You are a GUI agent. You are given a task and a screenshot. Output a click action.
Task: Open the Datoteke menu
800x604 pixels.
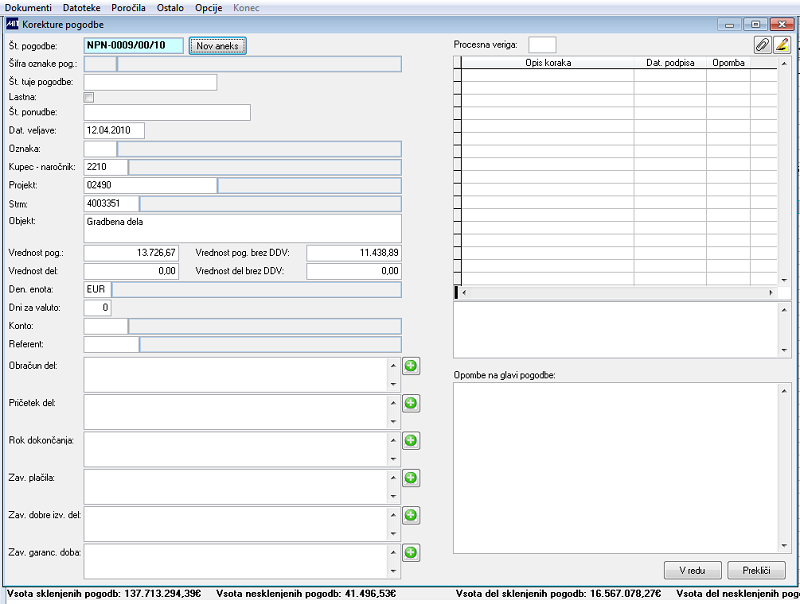pos(82,8)
